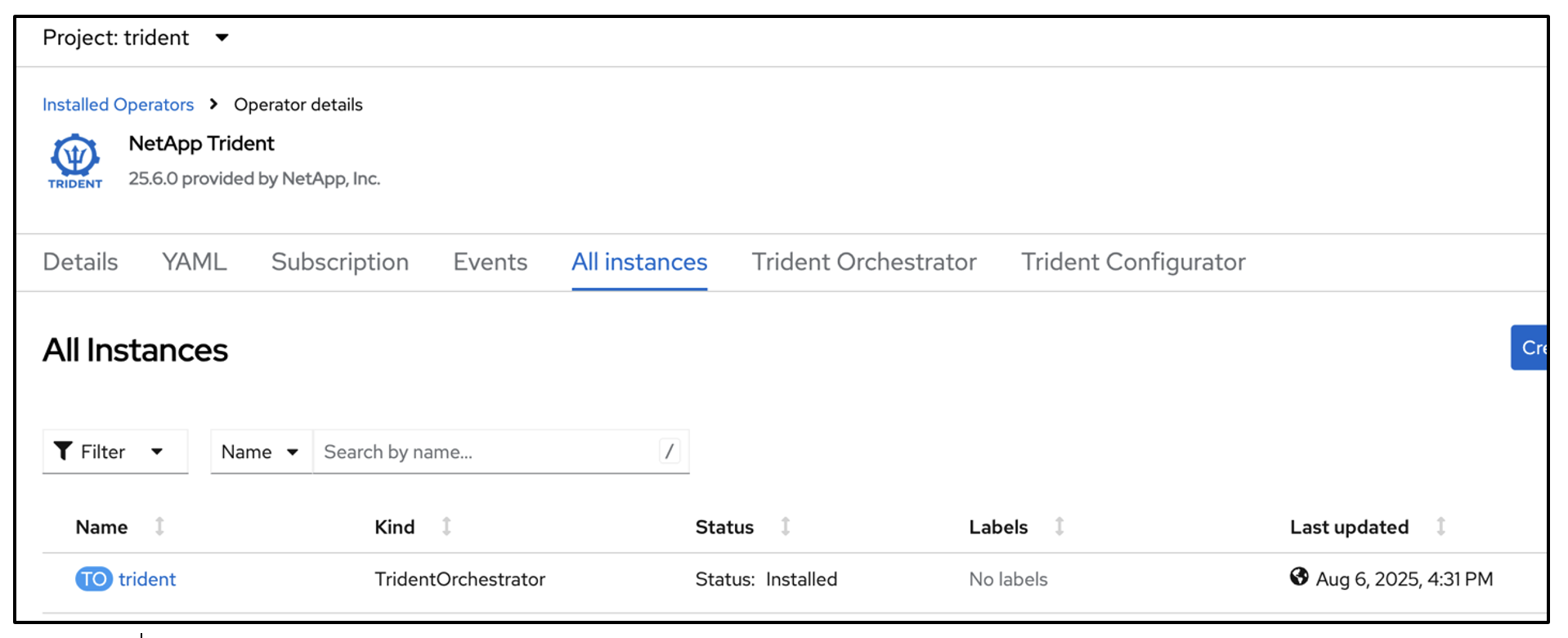
Task: Sort instances using the Status sort icon
Action: click(x=786, y=527)
